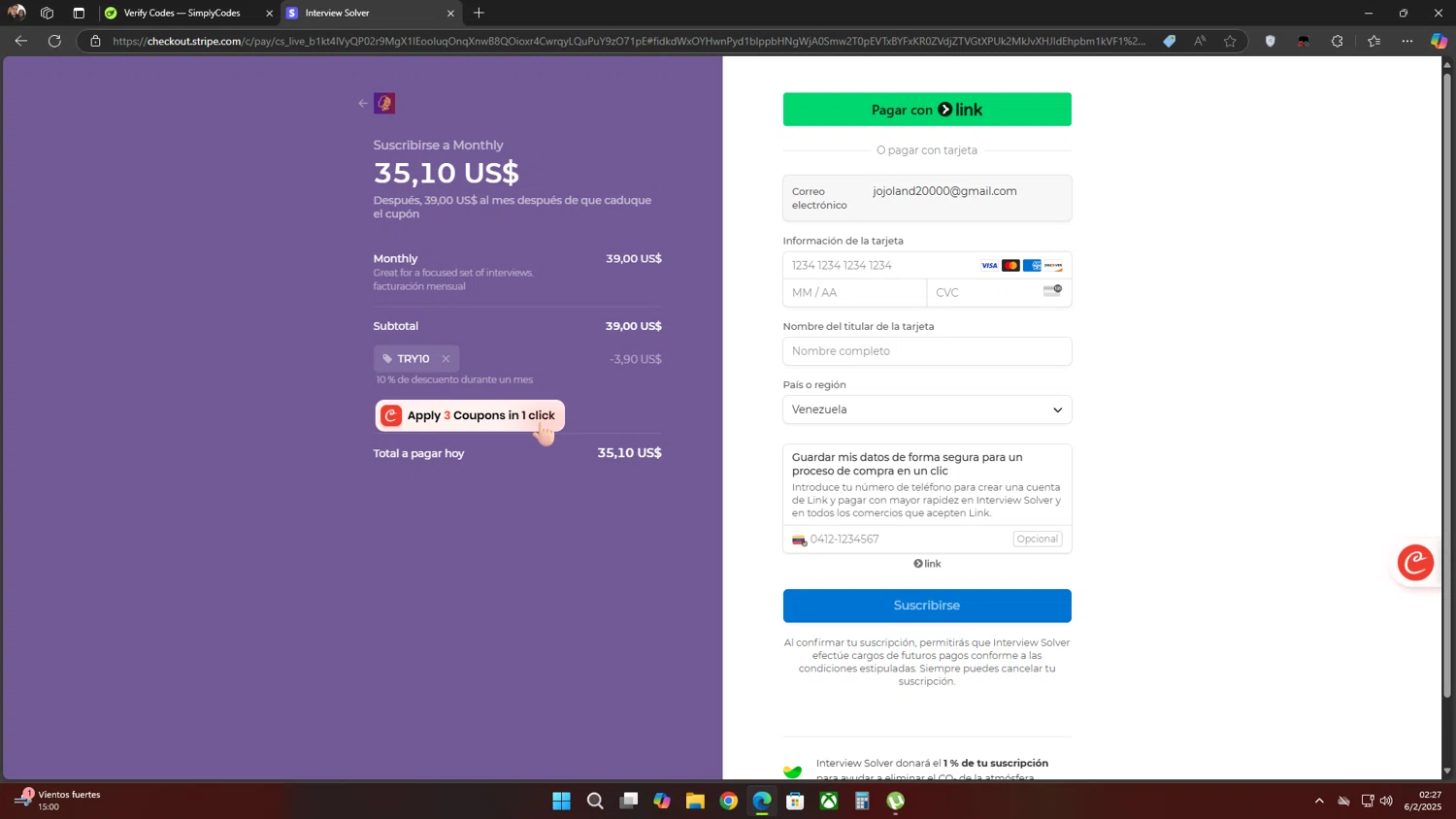Click the Discover card icon

point(1053,266)
